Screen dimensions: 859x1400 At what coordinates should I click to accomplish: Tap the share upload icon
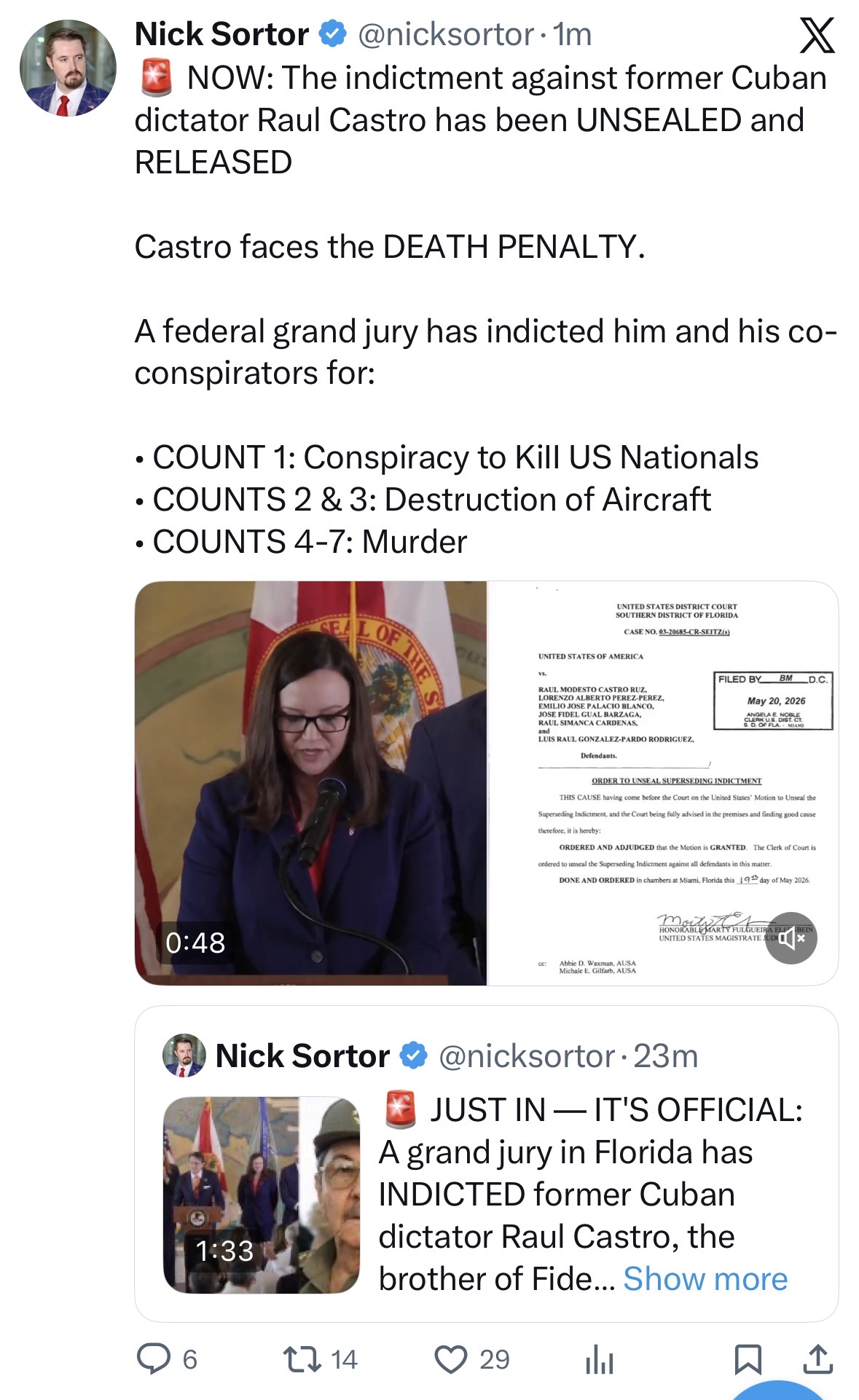[x=818, y=1359]
